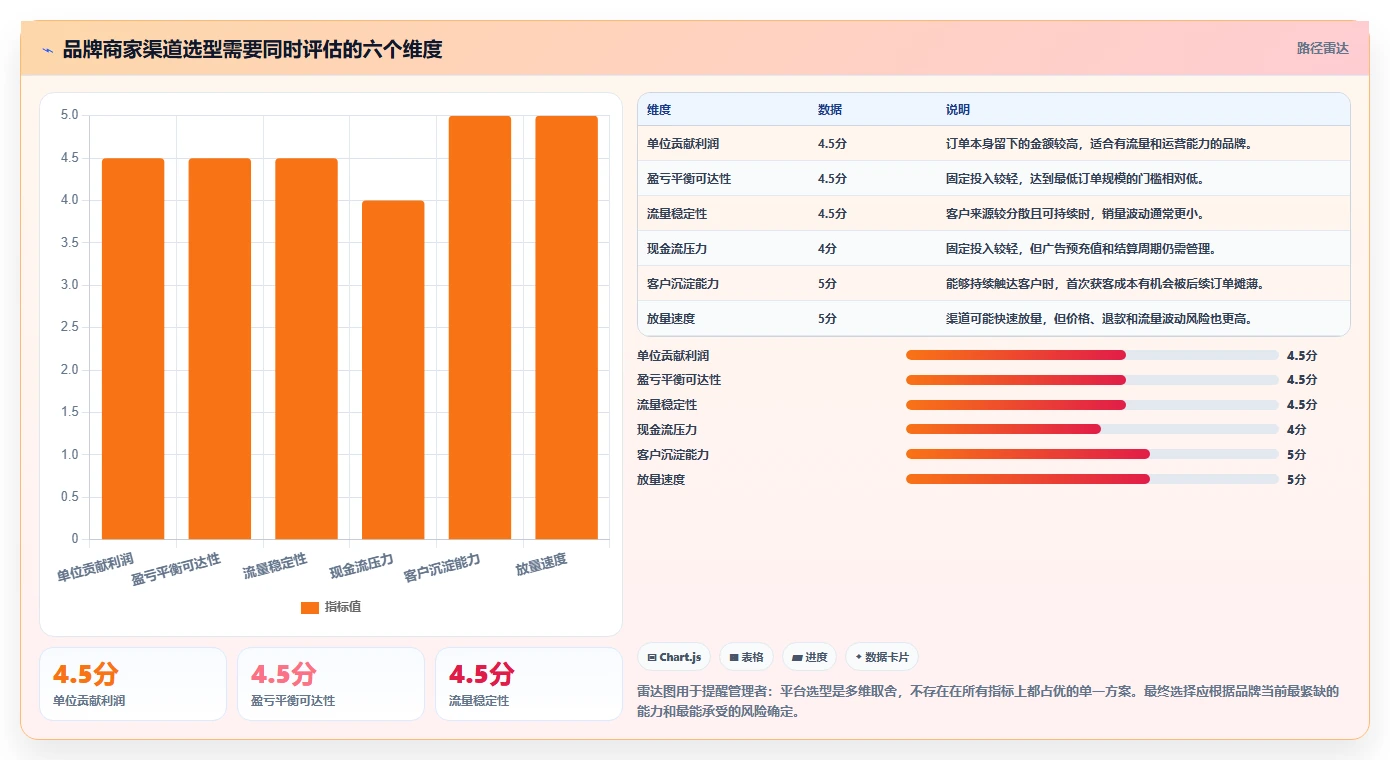
Task: Click the 放量速度 progress bar
Action: (x=1092, y=479)
